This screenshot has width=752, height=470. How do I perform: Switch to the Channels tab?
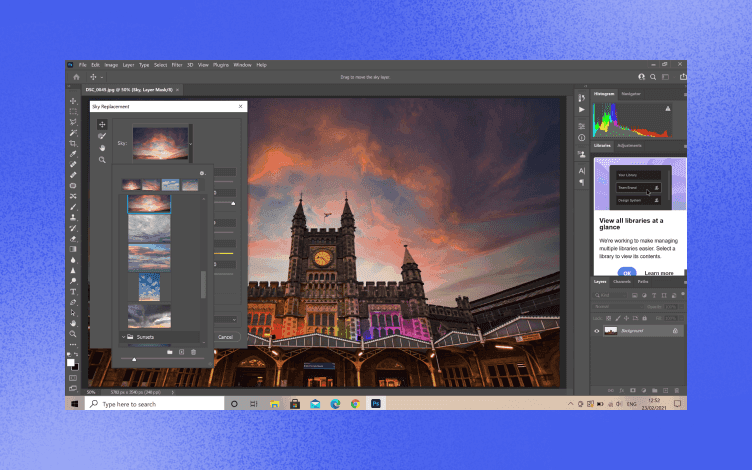622,282
